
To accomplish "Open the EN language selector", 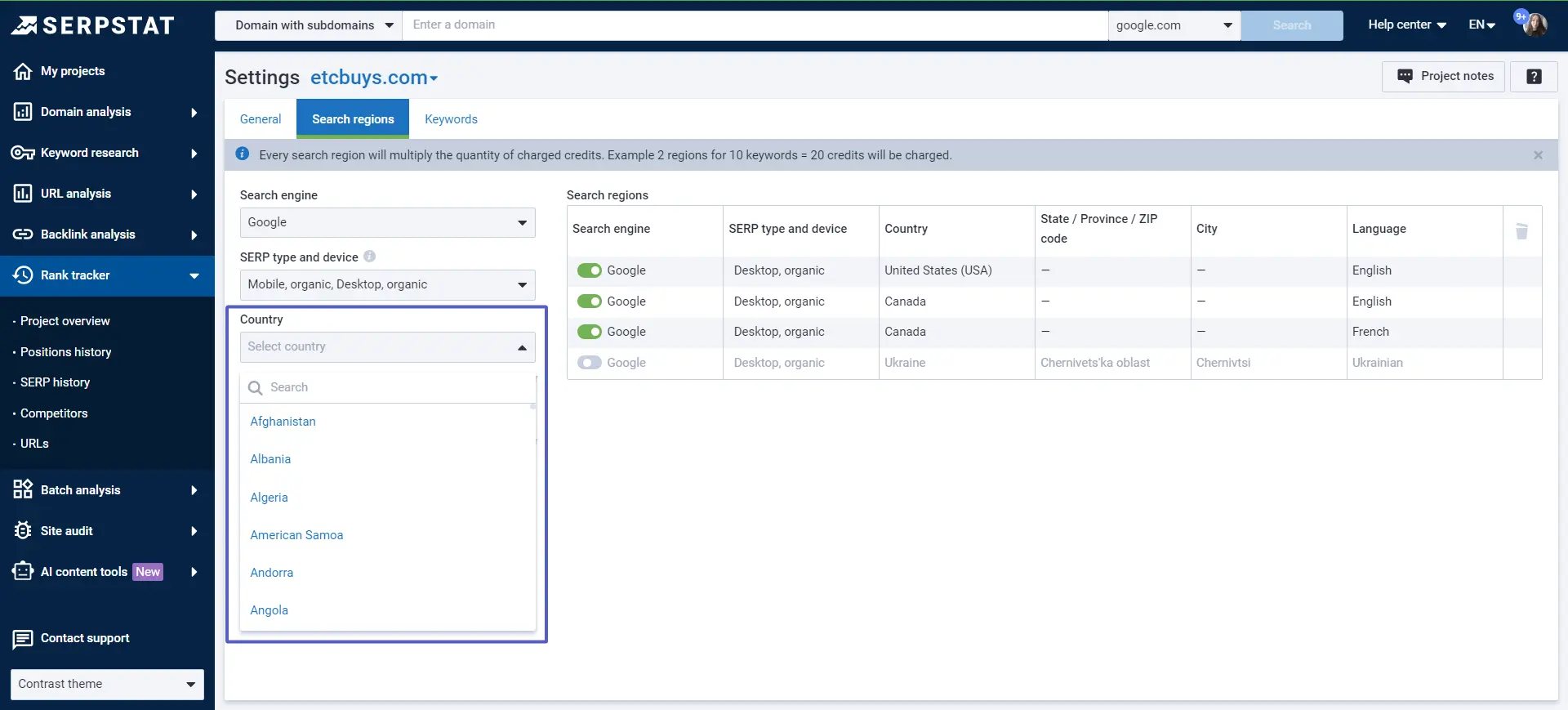I will point(1481,25).
